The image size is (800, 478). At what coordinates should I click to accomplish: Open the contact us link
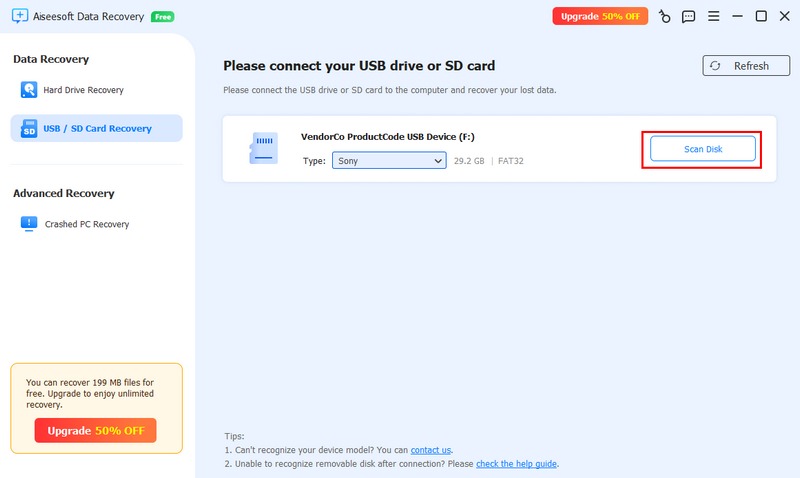pyautogui.click(x=430, y=450)
